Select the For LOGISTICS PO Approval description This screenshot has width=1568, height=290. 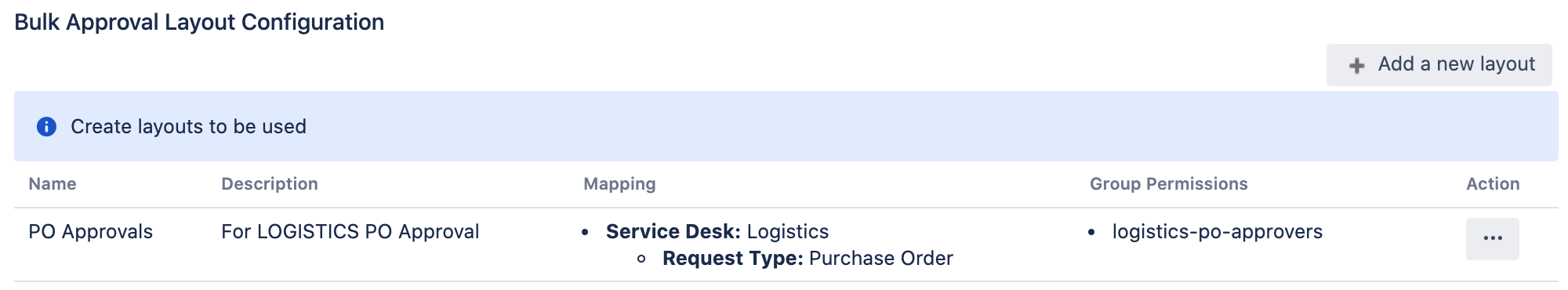tap(350, 231)
